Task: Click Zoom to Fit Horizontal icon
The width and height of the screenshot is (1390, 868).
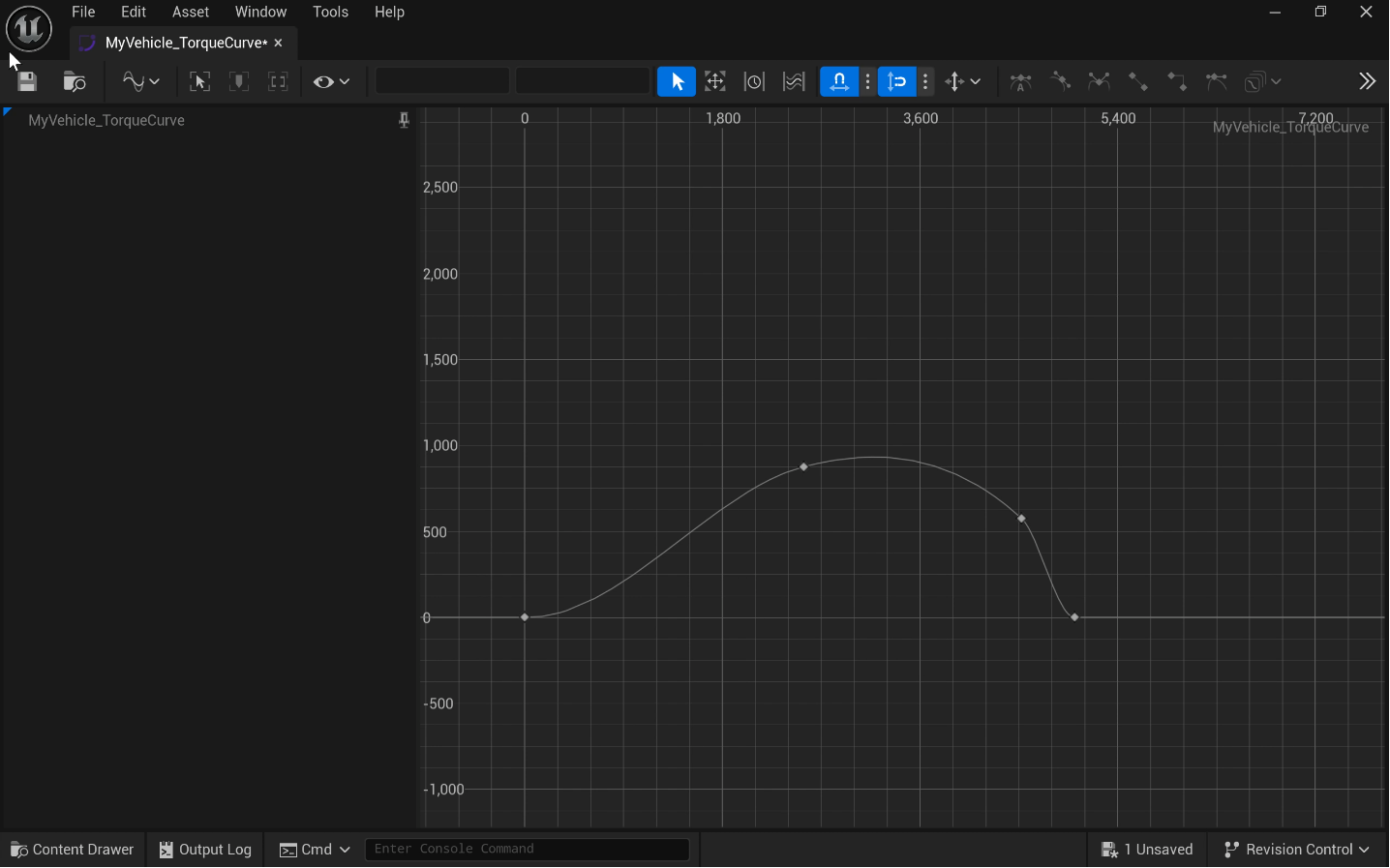Action: [x=239, y=82]
